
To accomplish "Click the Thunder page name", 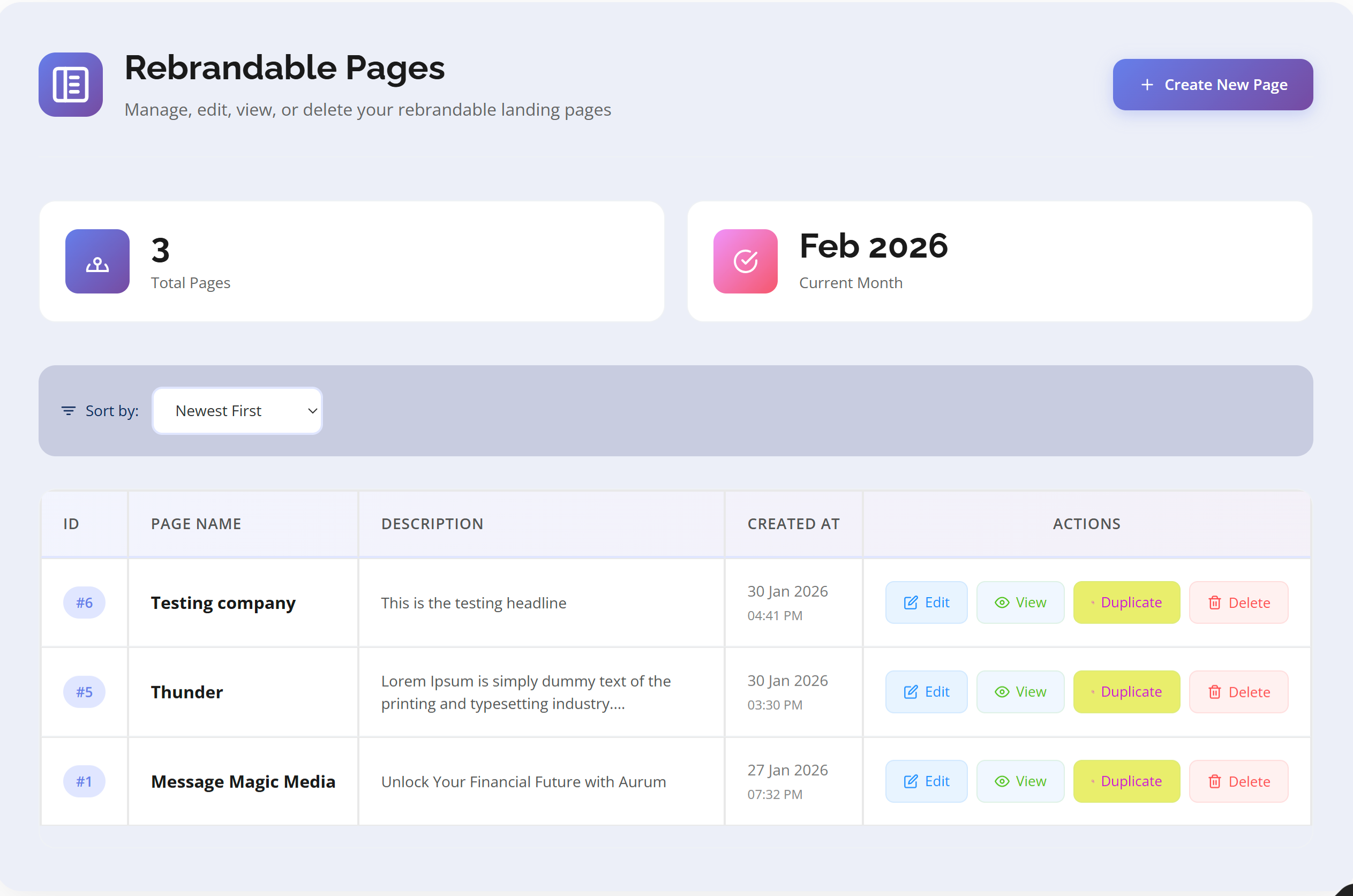I will click(x=187, y=692).
